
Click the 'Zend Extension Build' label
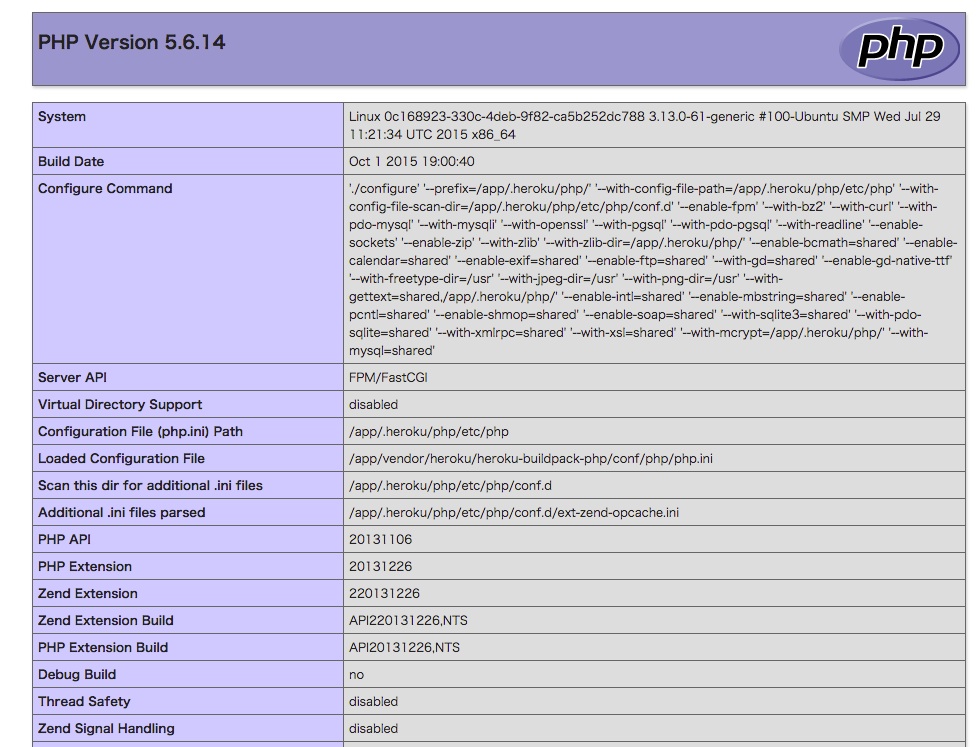pyautogui.click(x=105, y=621)
